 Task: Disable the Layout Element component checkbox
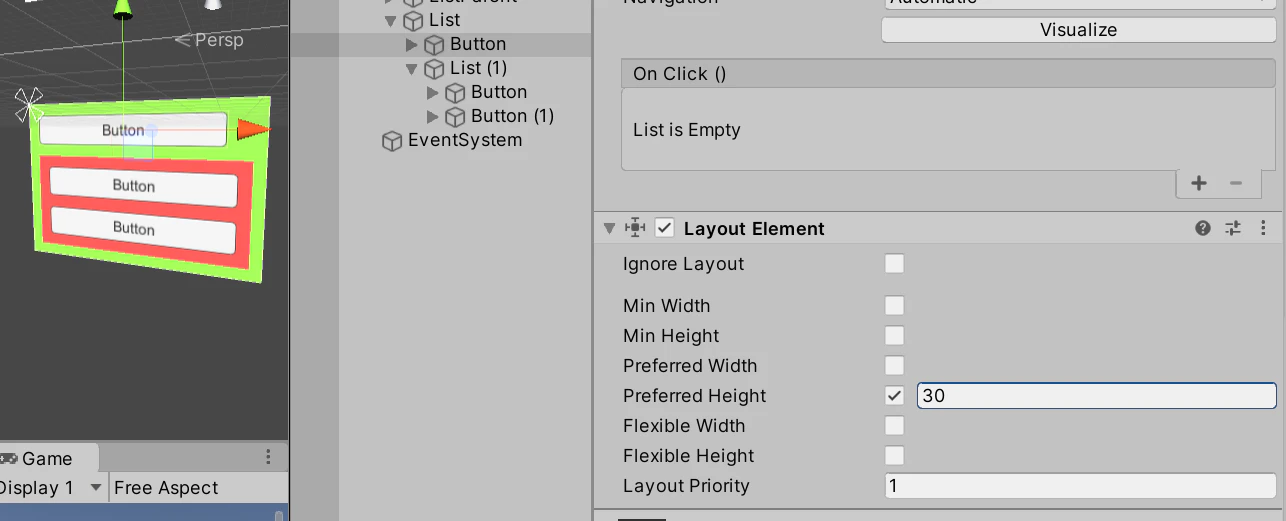click(665, 228)
